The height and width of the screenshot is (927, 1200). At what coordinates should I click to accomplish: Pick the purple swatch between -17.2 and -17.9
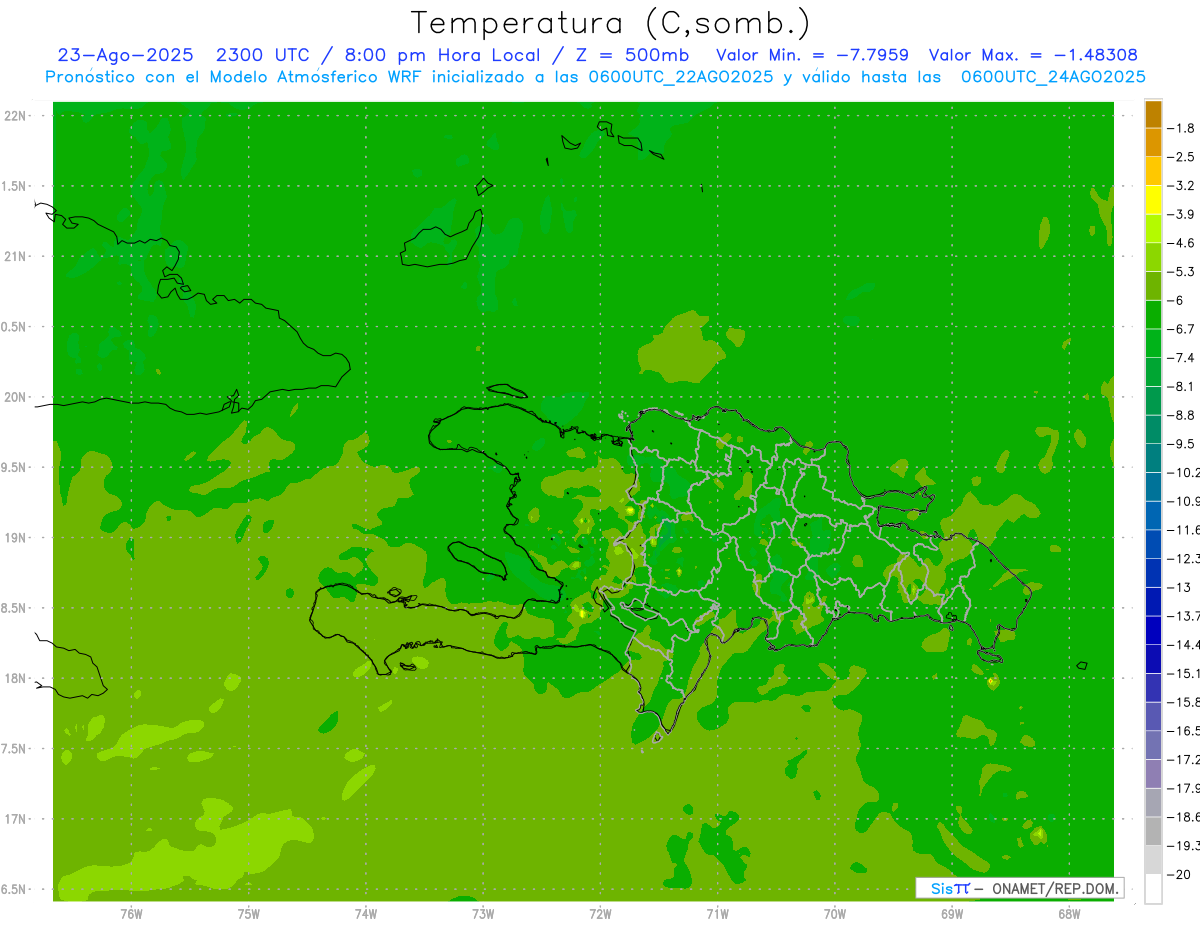(1153, 774)
